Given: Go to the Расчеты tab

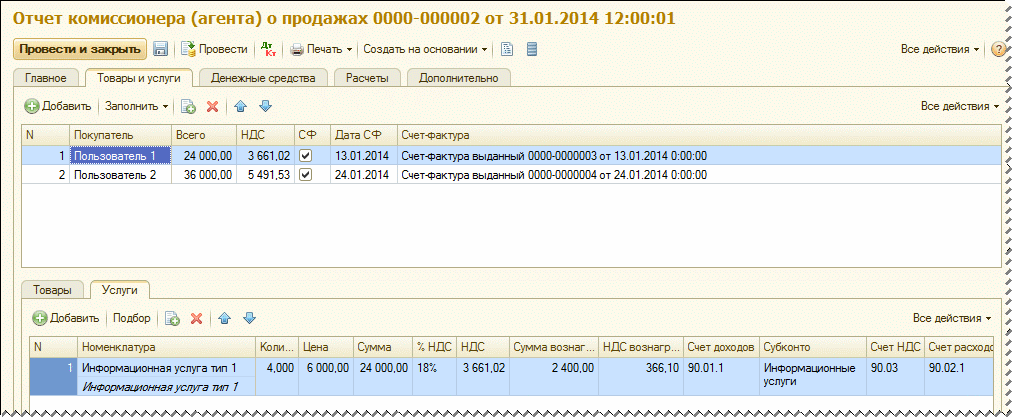Looking at the screenshot, I should (x=367, y=78).
